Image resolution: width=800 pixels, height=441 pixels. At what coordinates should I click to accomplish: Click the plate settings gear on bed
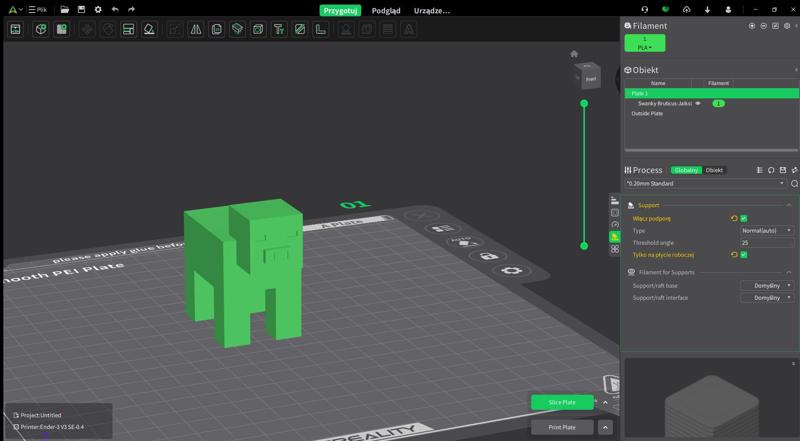tap(512, 271)
